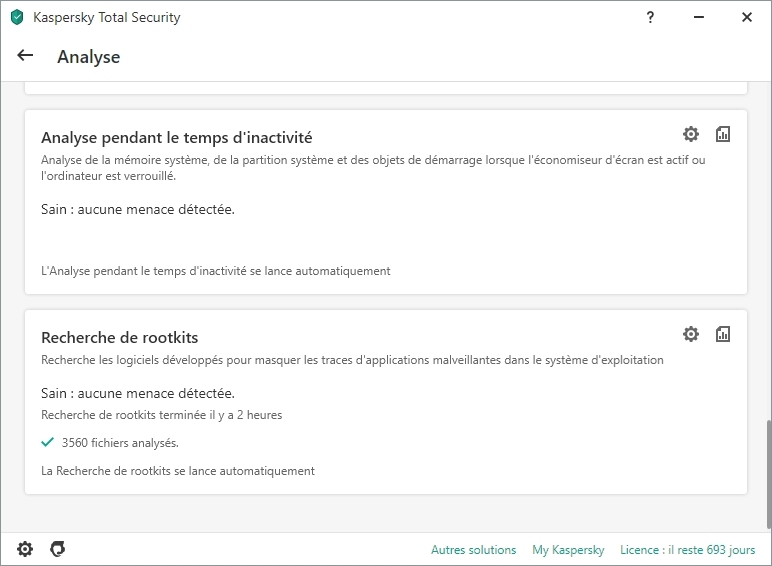Click the support icon in bottom bar
Image resolution: width=772 pixels, height=566 pixels.
point(58,549)
